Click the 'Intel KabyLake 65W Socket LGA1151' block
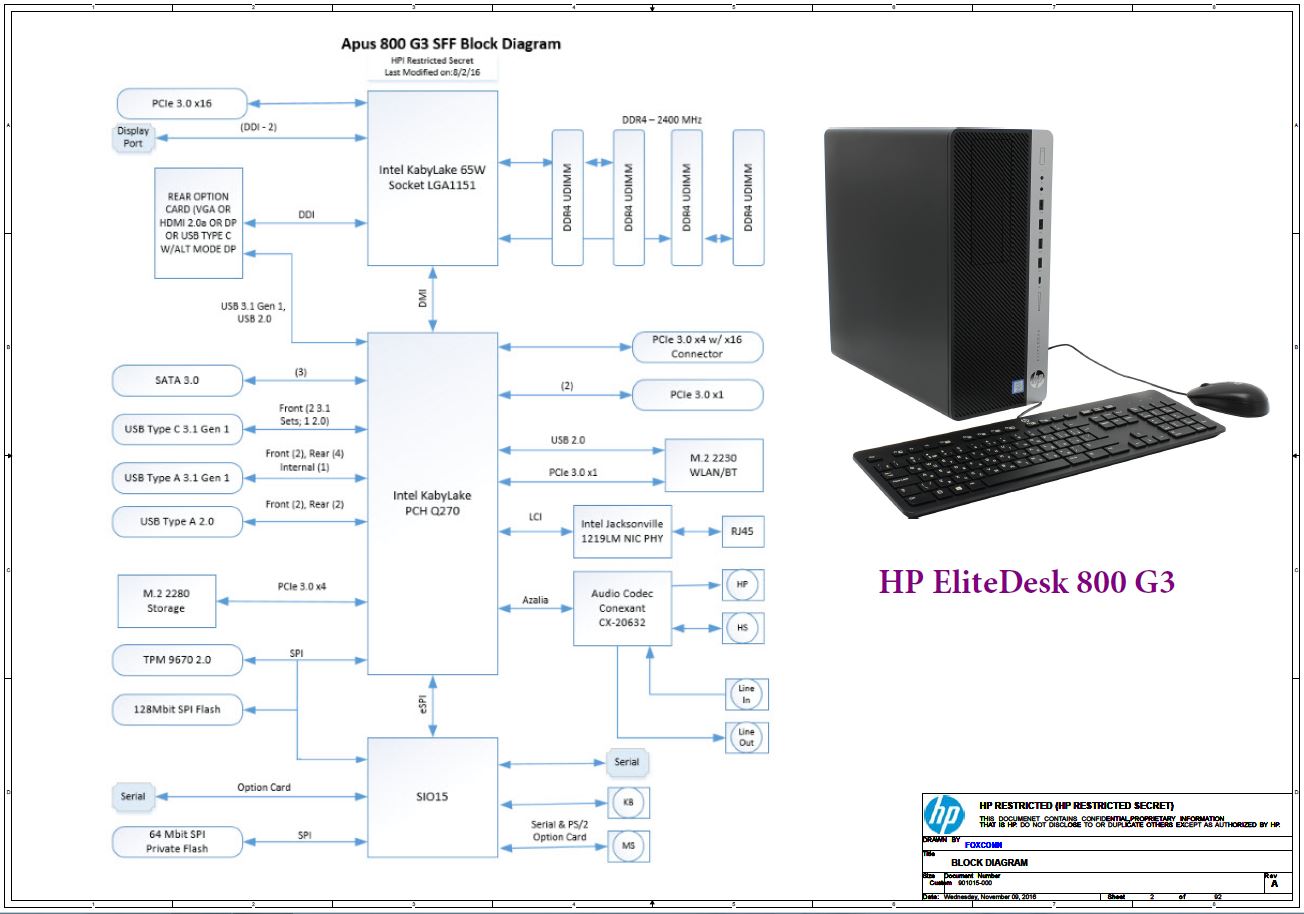The image size is (1304, 914). (x=432, y=179)
